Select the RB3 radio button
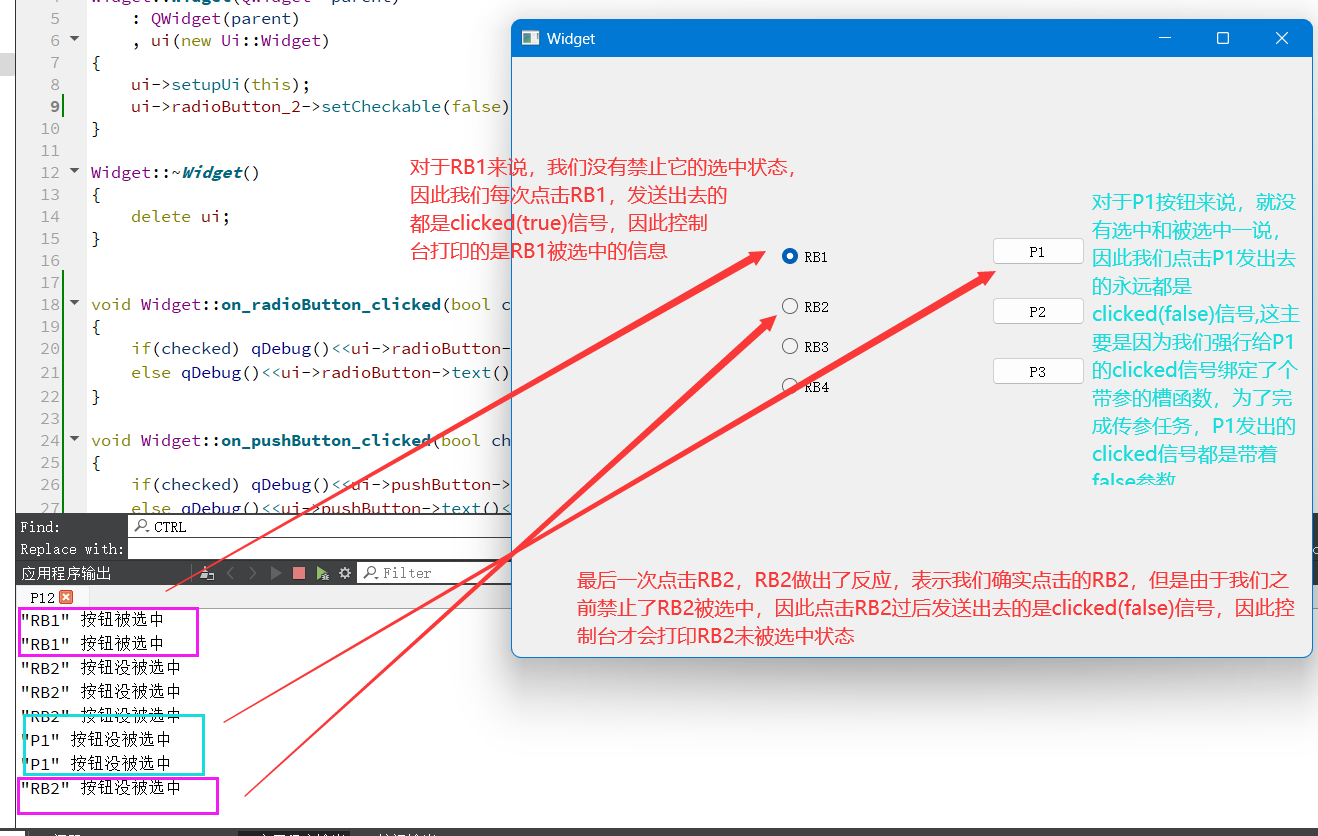This screenshot has width=1318, height=836. point(789,346)
